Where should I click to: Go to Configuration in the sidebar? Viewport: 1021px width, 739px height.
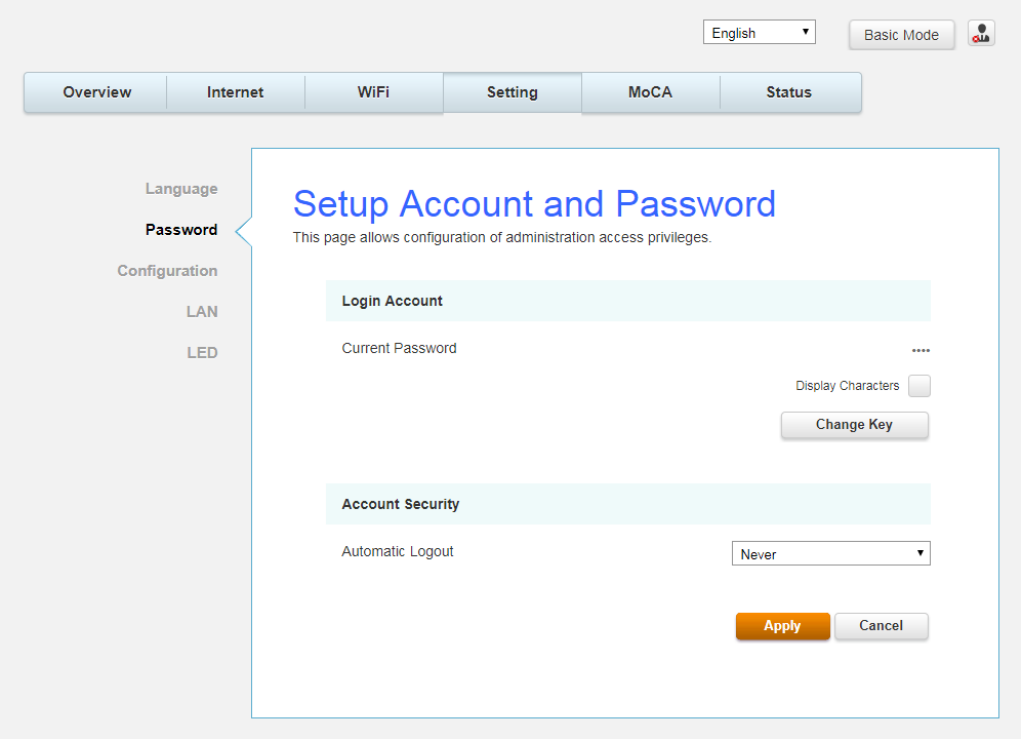click(167, 271)
